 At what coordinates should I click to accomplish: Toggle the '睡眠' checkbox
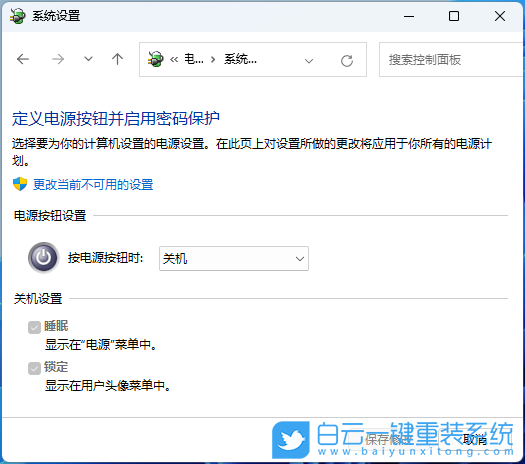click(x=34, y=327)
